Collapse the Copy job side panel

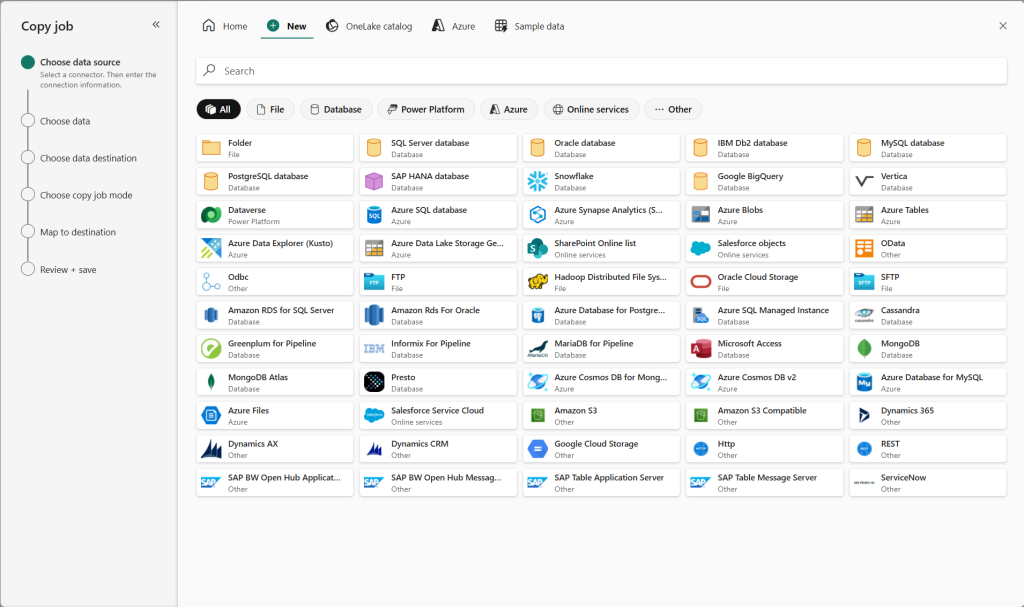(x=156, y=25)
